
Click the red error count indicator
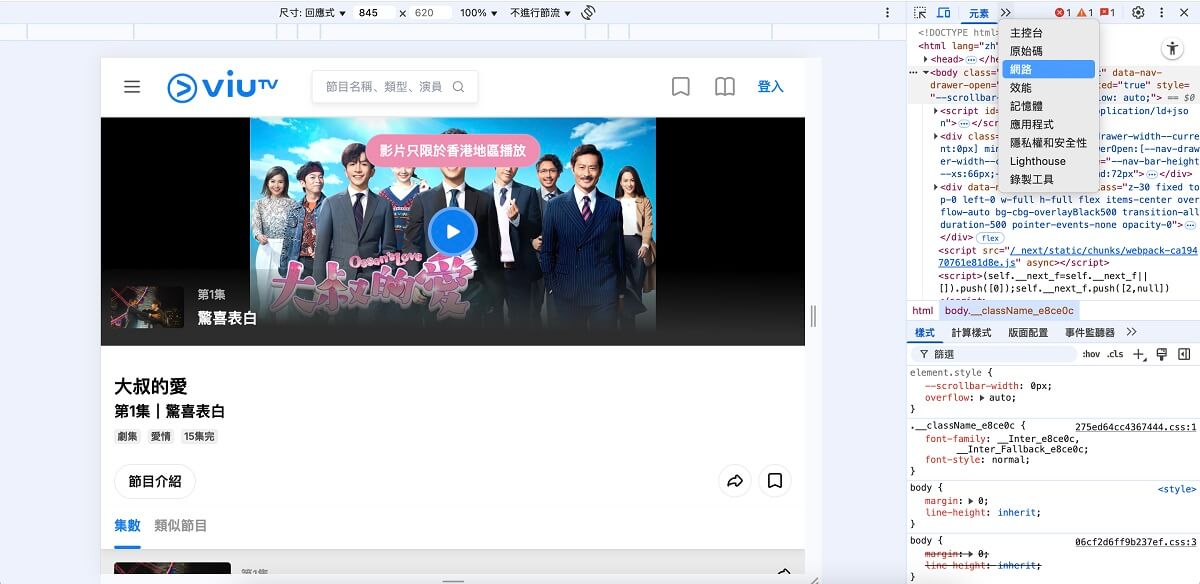[x=1062, y=13]
